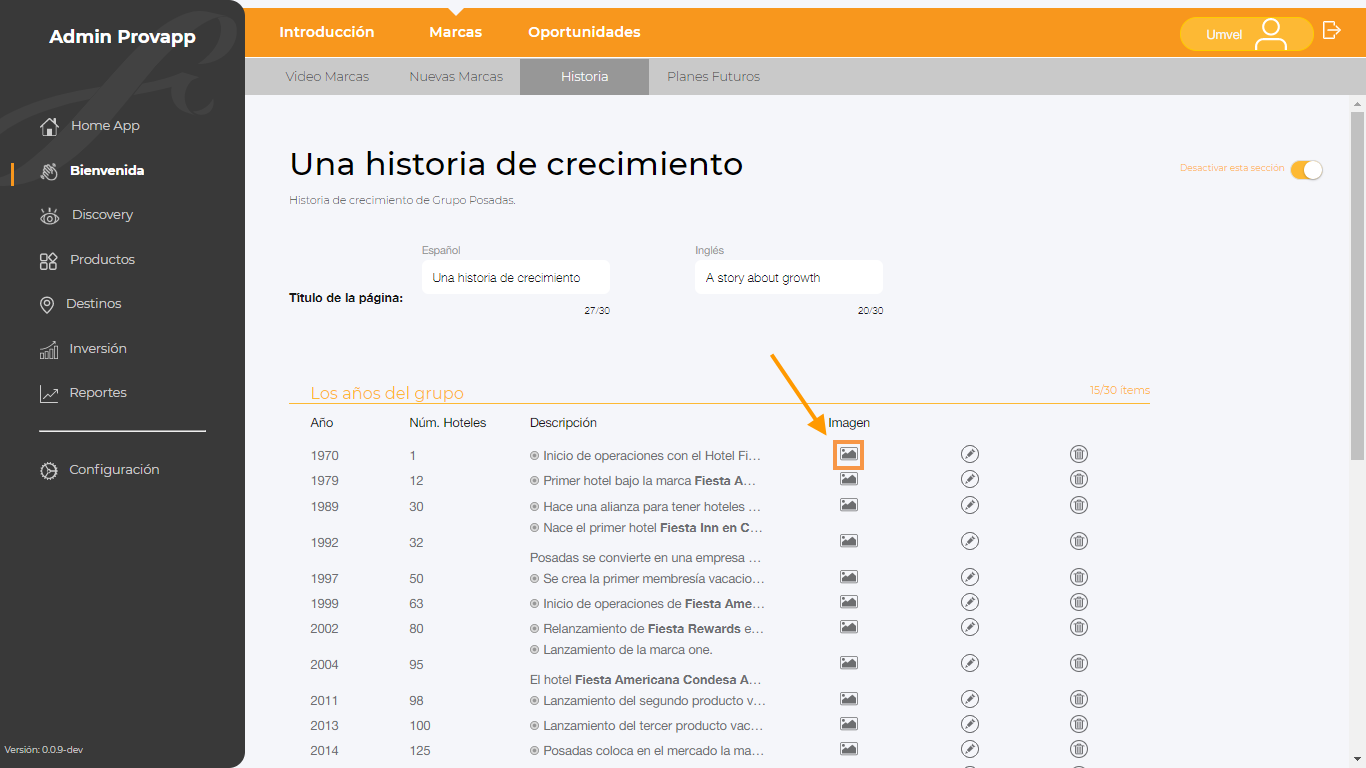The width and height of the screenshot is (1366, 768).
Task: Open the image icon for year 2002
Action: point(849,627)
